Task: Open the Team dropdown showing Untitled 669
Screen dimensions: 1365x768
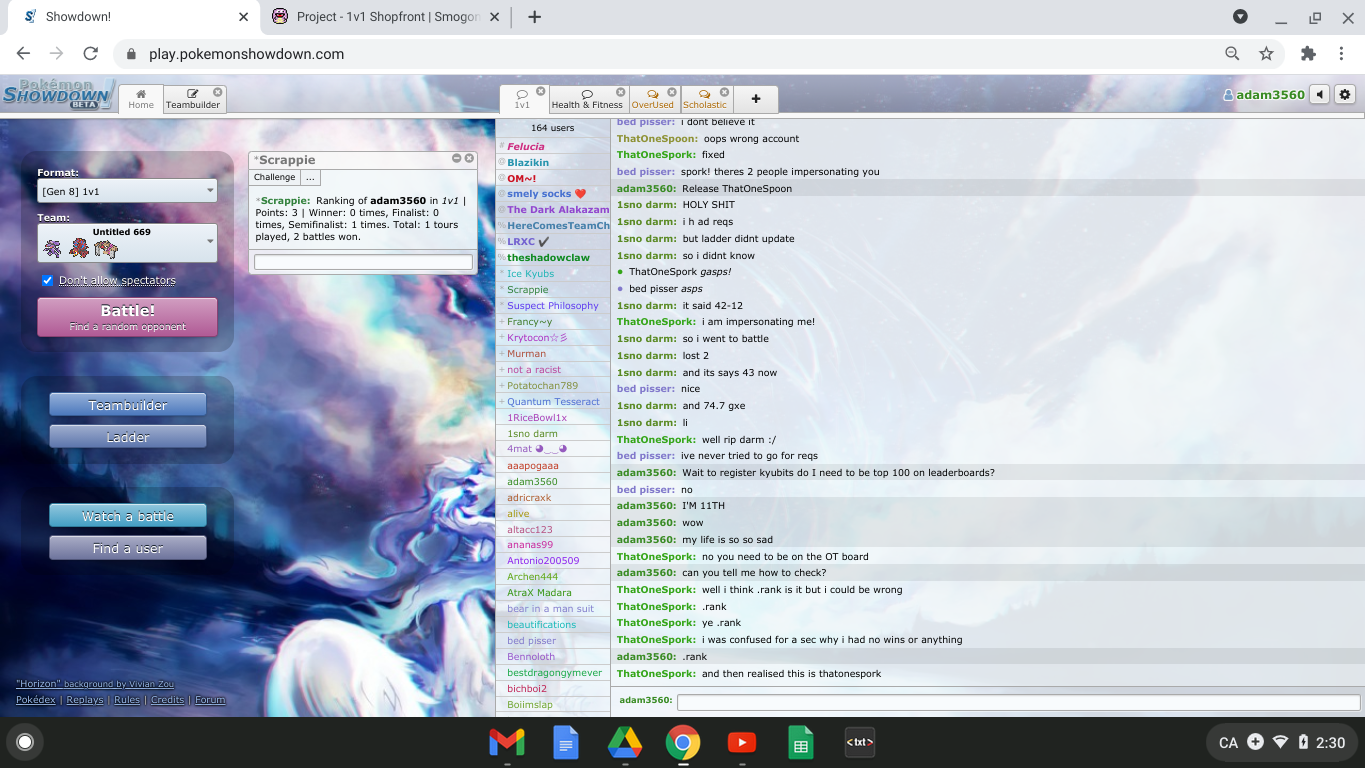Action: coord(127,243)
